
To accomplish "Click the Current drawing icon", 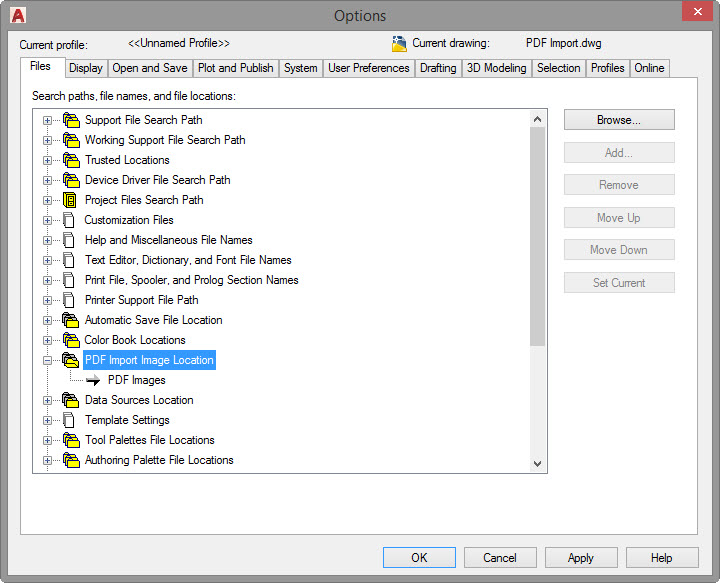I will [x=399, y=43].
